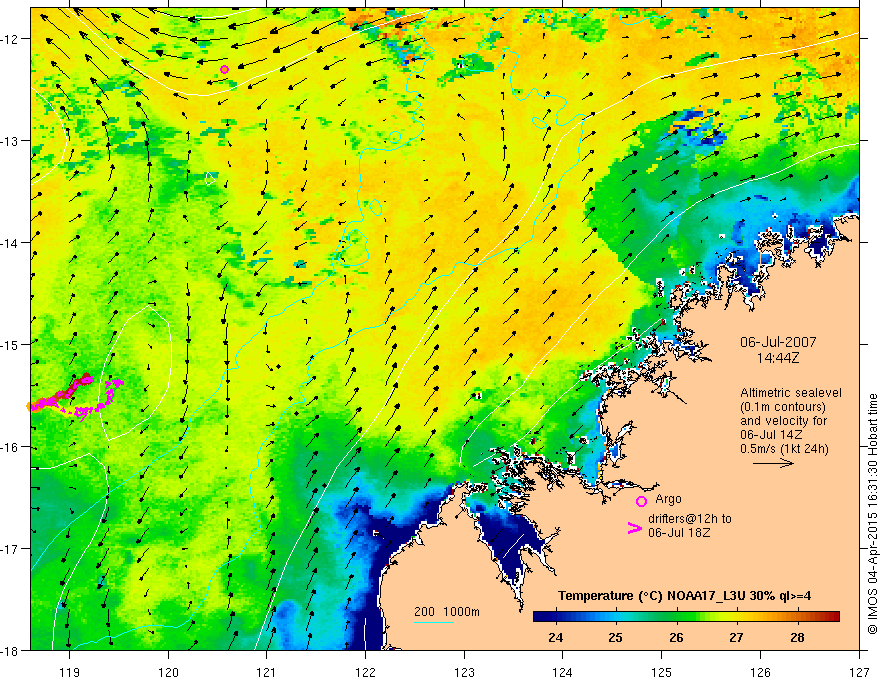Click the '119' longitude axis label
The width and height of the screenshot is (880, 680).
pos(70,672)
